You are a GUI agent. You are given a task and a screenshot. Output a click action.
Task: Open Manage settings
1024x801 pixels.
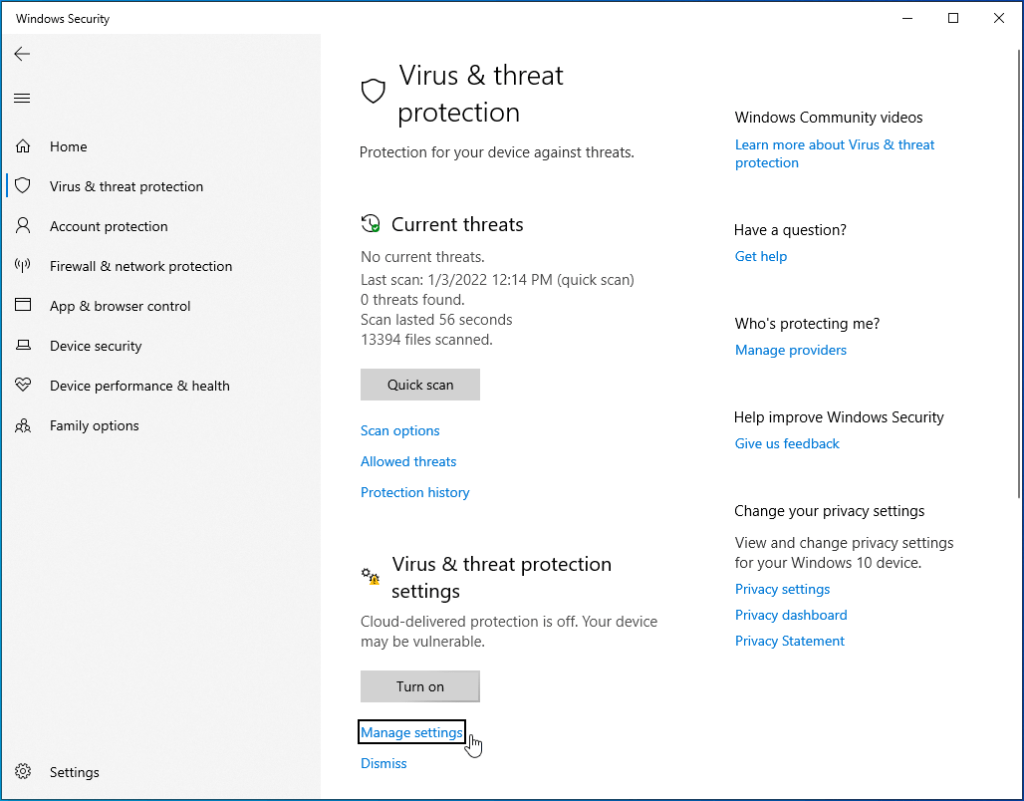pos(411,732)
